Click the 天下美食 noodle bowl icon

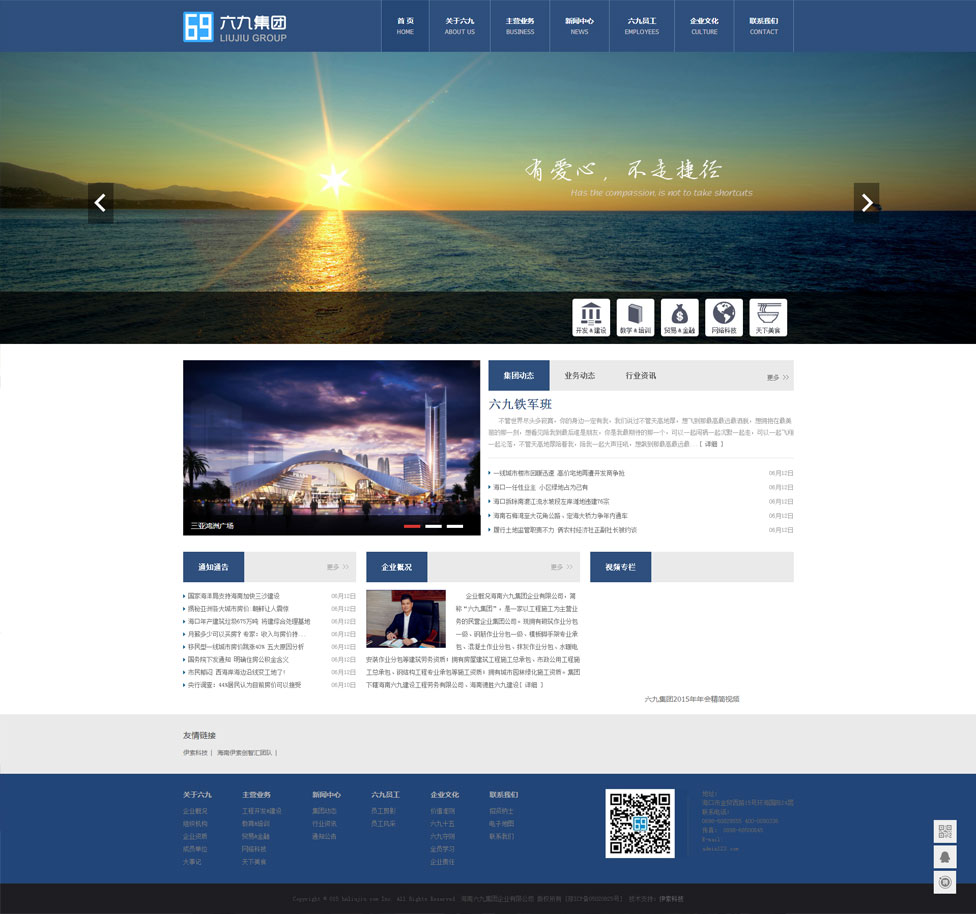(768, 317)
